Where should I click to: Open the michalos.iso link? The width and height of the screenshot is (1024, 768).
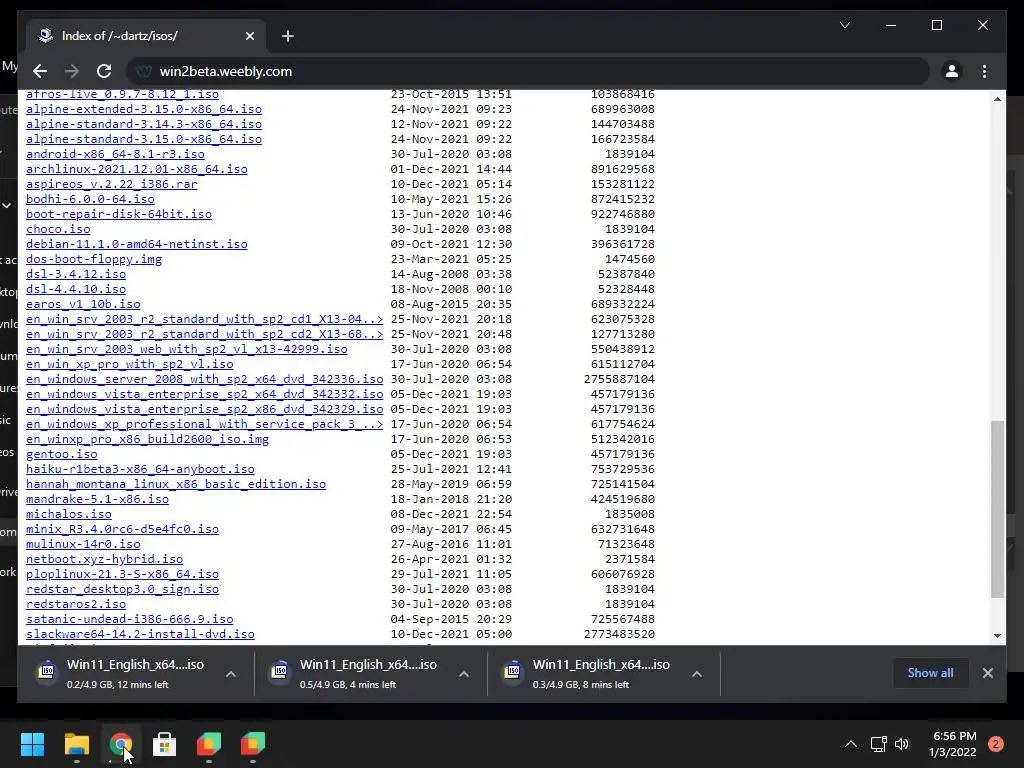[69, 515]
